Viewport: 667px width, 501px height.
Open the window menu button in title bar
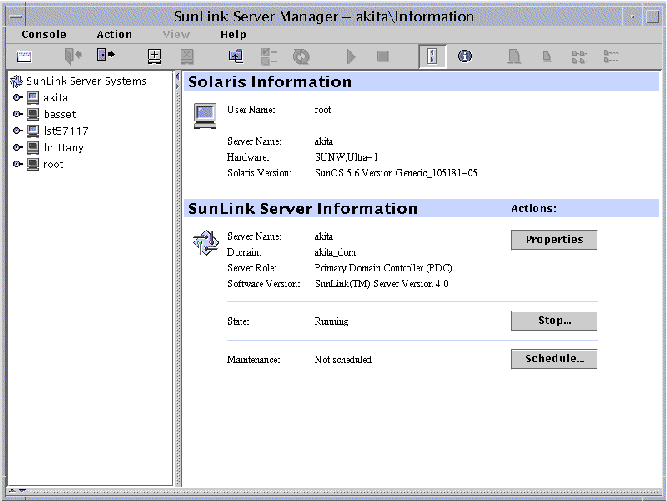[16, 17]
